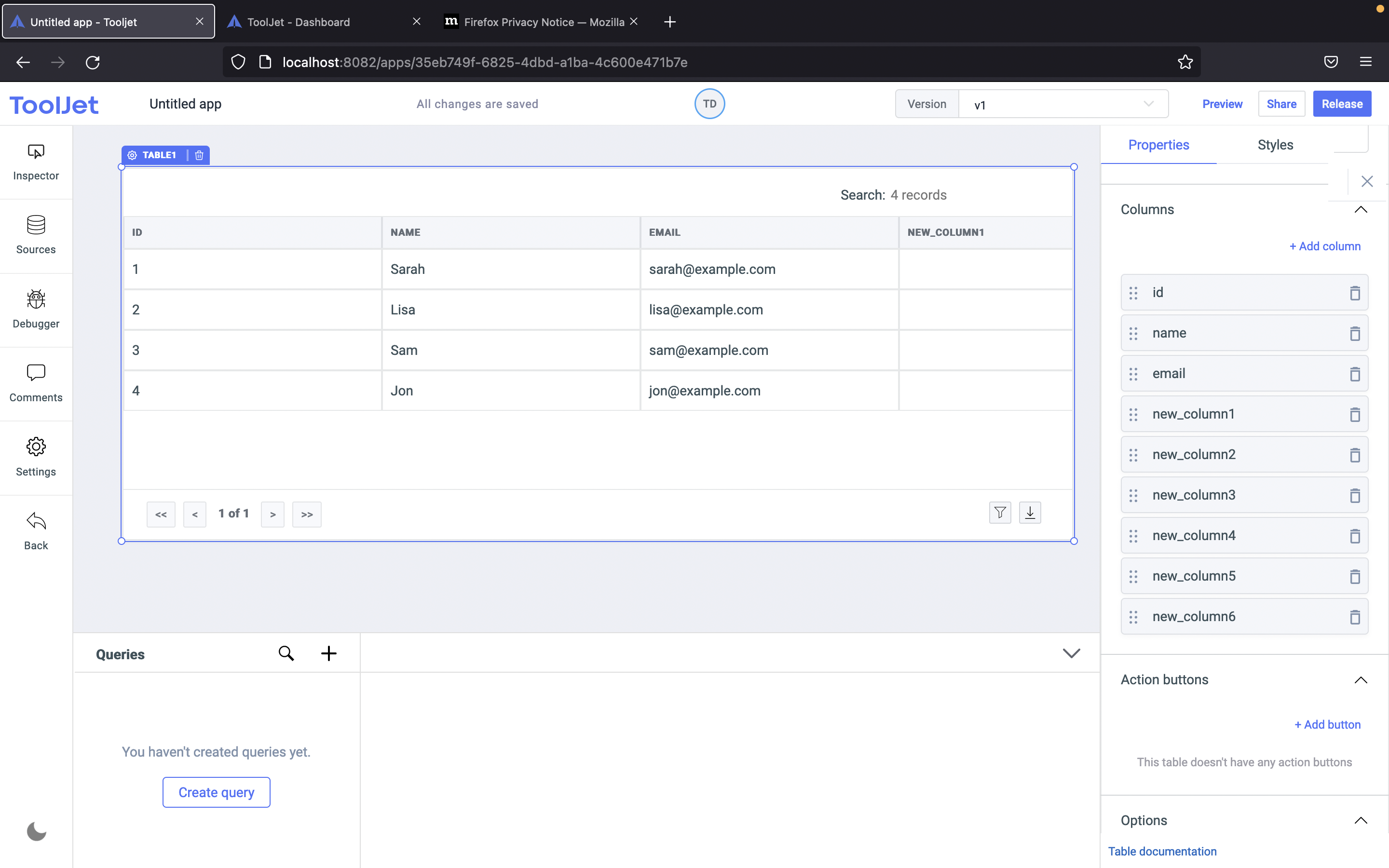1389x868 pixels.
Task: Open the Table documentation link
Action: click(1162, 851)
